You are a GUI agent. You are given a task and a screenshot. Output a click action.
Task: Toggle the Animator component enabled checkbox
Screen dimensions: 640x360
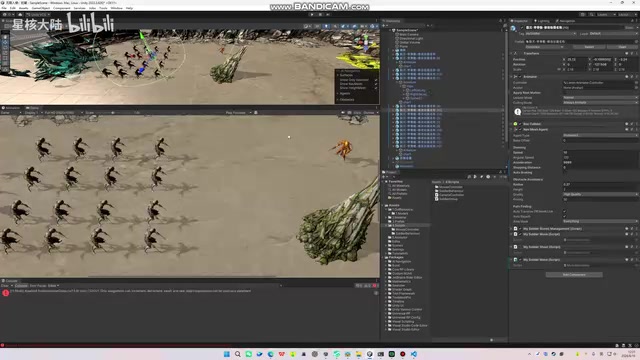click(520, 77)
